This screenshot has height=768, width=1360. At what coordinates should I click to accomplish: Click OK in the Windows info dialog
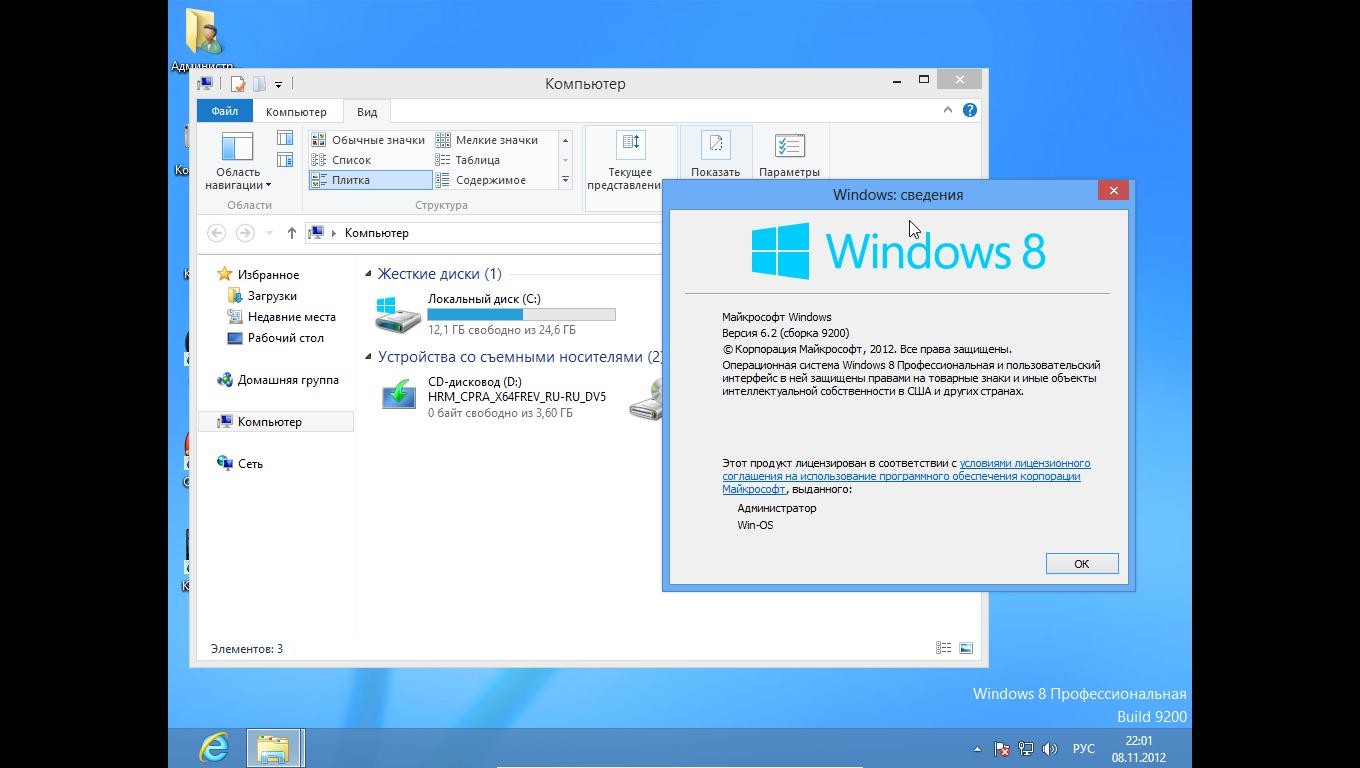point(1081,564)
